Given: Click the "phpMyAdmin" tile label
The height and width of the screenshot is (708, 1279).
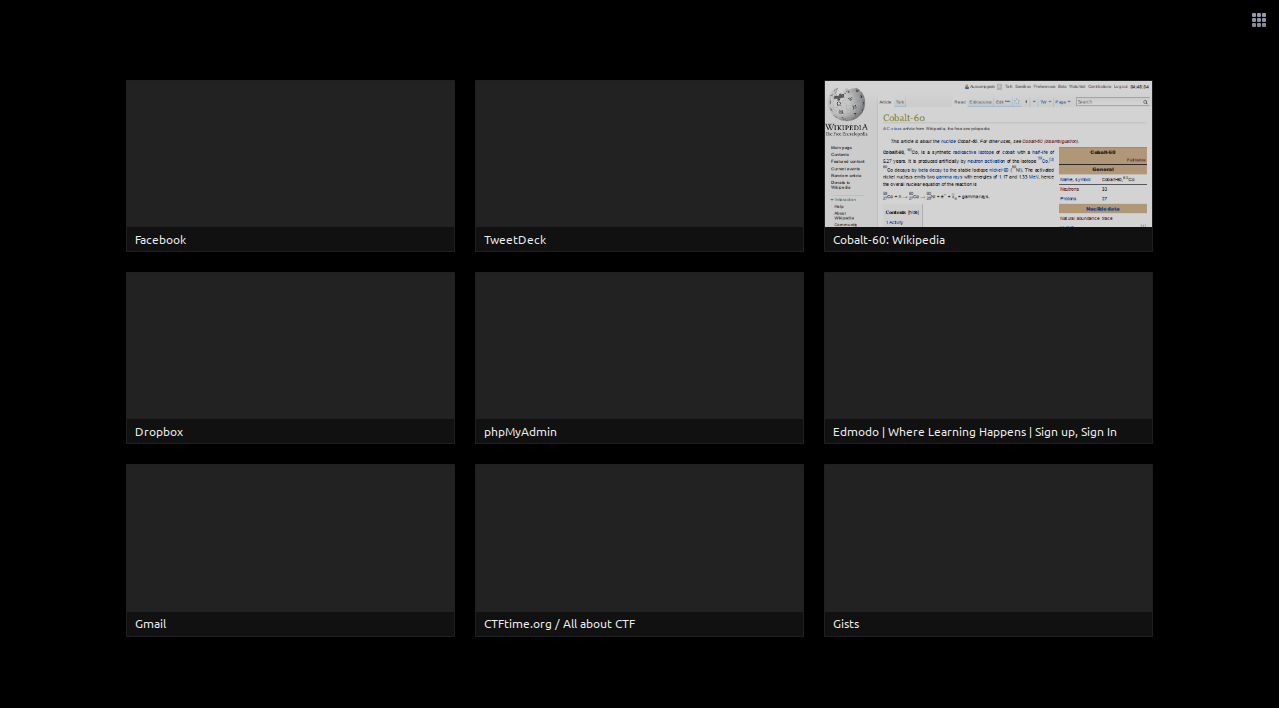Looking at the screenshot, I should tap(520, 432).
